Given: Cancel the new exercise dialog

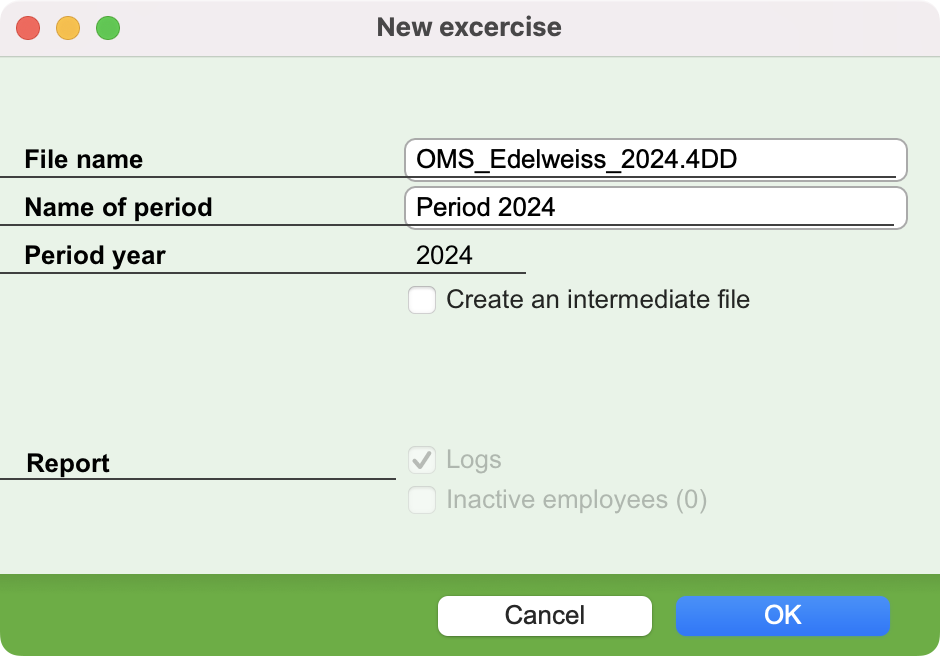Looking at the screenshot, I should pyautogui.click(x=545, y=615).
